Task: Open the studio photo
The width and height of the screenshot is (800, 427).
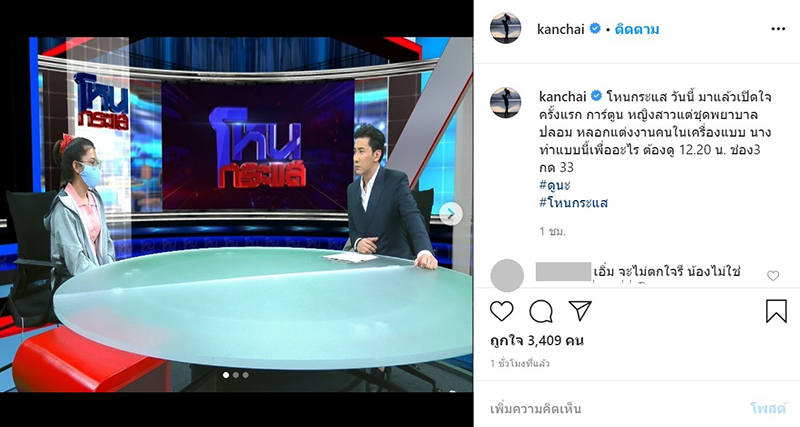Action: 237,214
